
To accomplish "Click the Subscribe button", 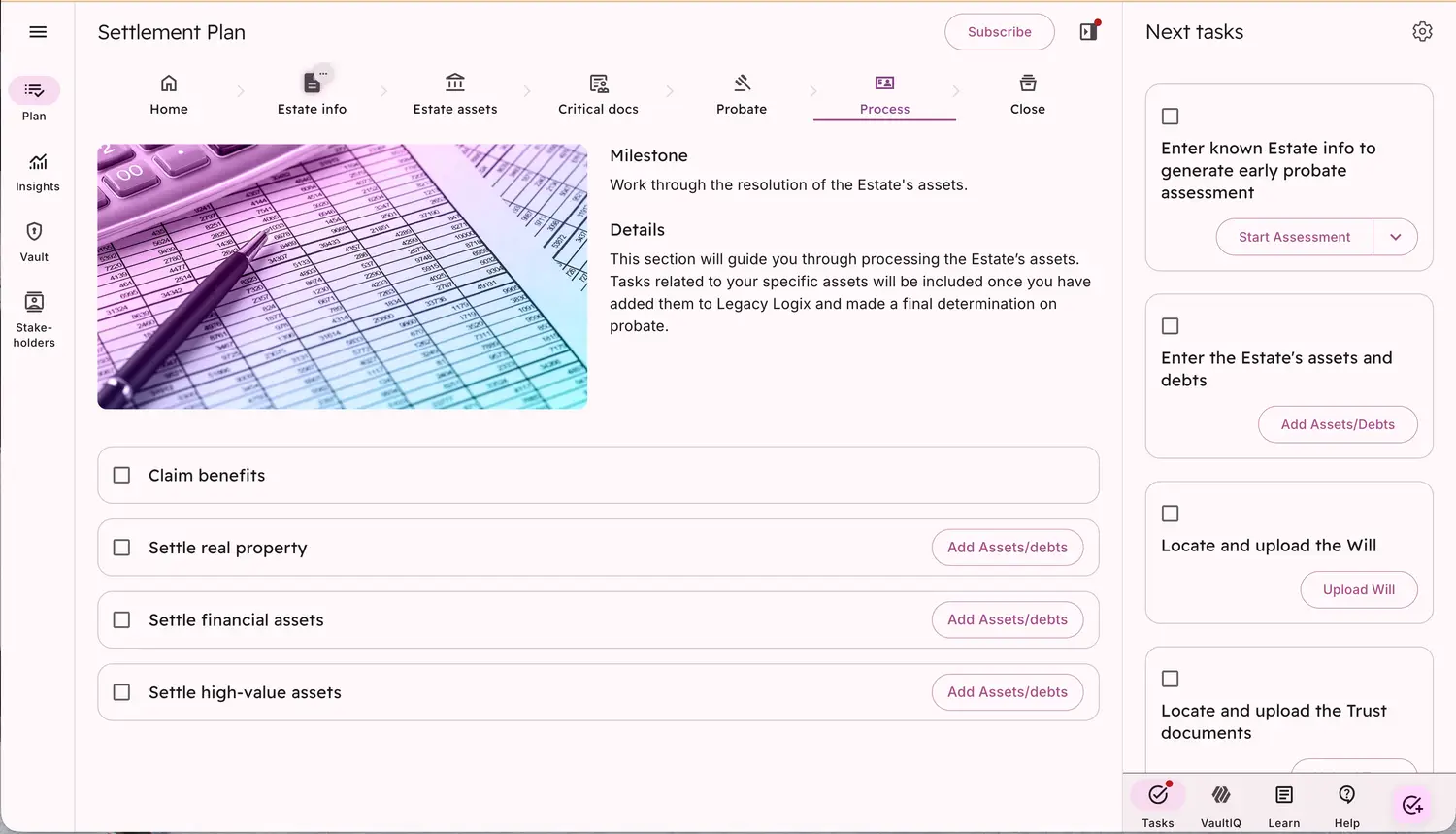I will click(x=999, y=32).
